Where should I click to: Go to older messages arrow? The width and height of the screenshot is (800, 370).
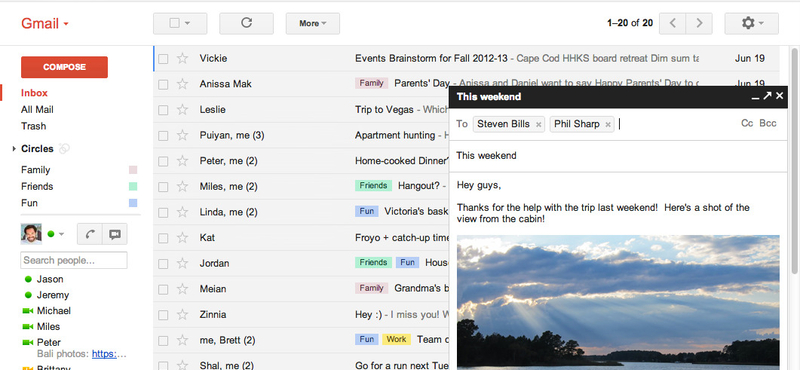[x=699, y=23]
